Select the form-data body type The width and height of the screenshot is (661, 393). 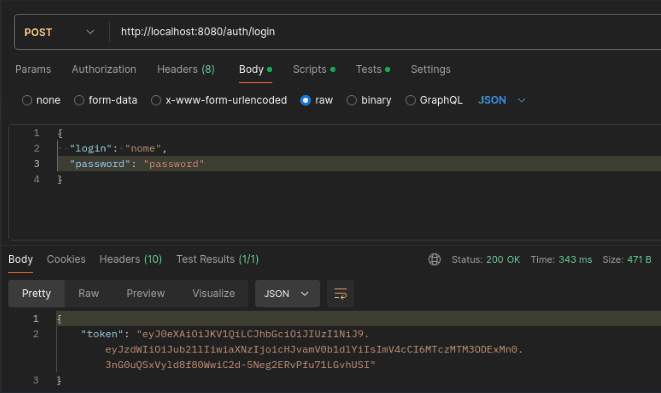click(105, 100)
